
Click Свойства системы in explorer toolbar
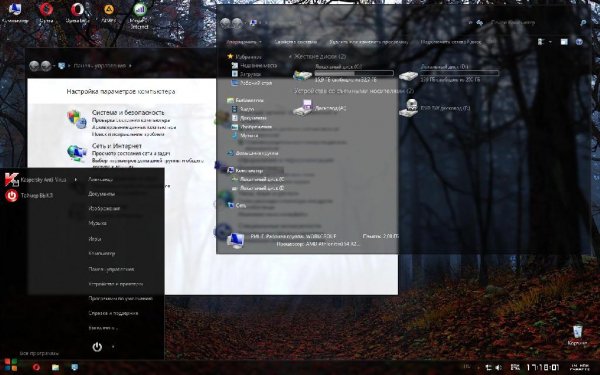[x=295, y=42]
